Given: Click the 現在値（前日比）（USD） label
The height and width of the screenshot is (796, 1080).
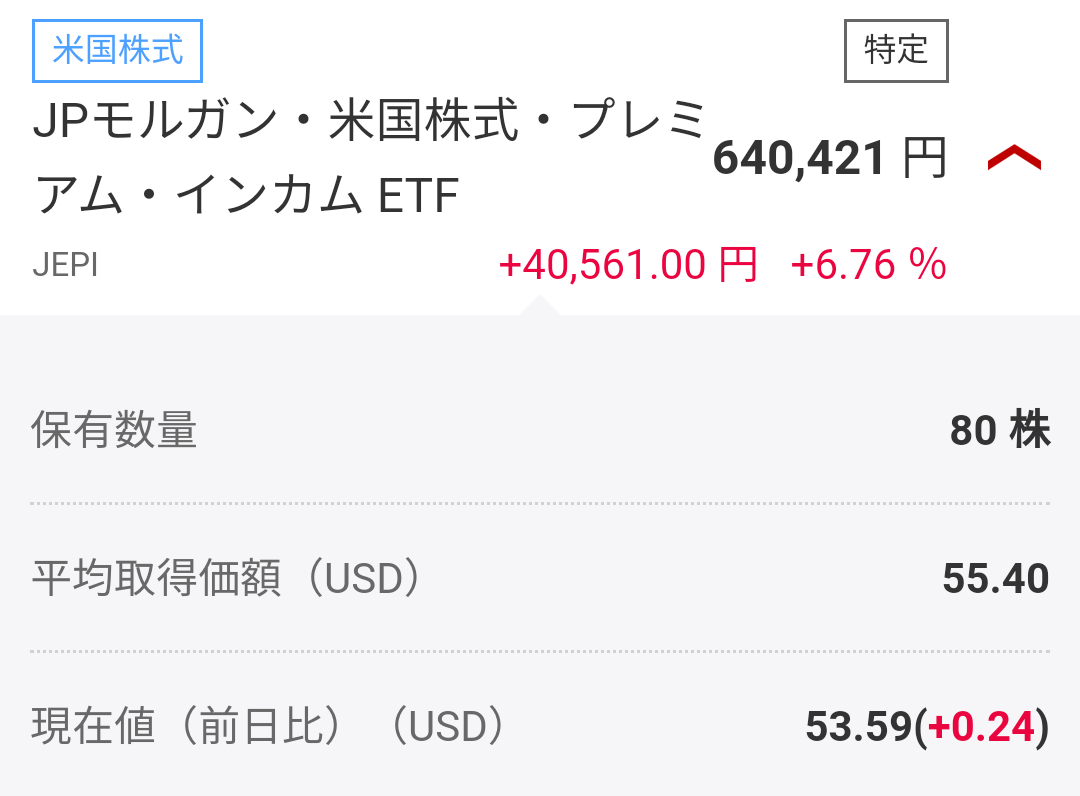Looking at the screenshot, I should pyautogui.click(x=270, y=726).
